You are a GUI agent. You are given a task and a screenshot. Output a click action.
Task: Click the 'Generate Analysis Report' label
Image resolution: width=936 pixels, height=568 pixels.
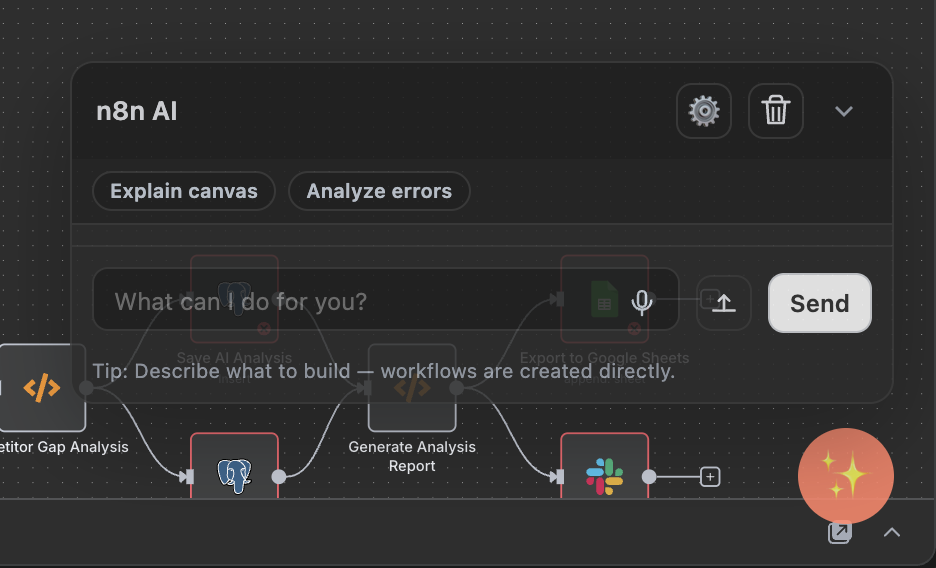click(x=412, y=456)
